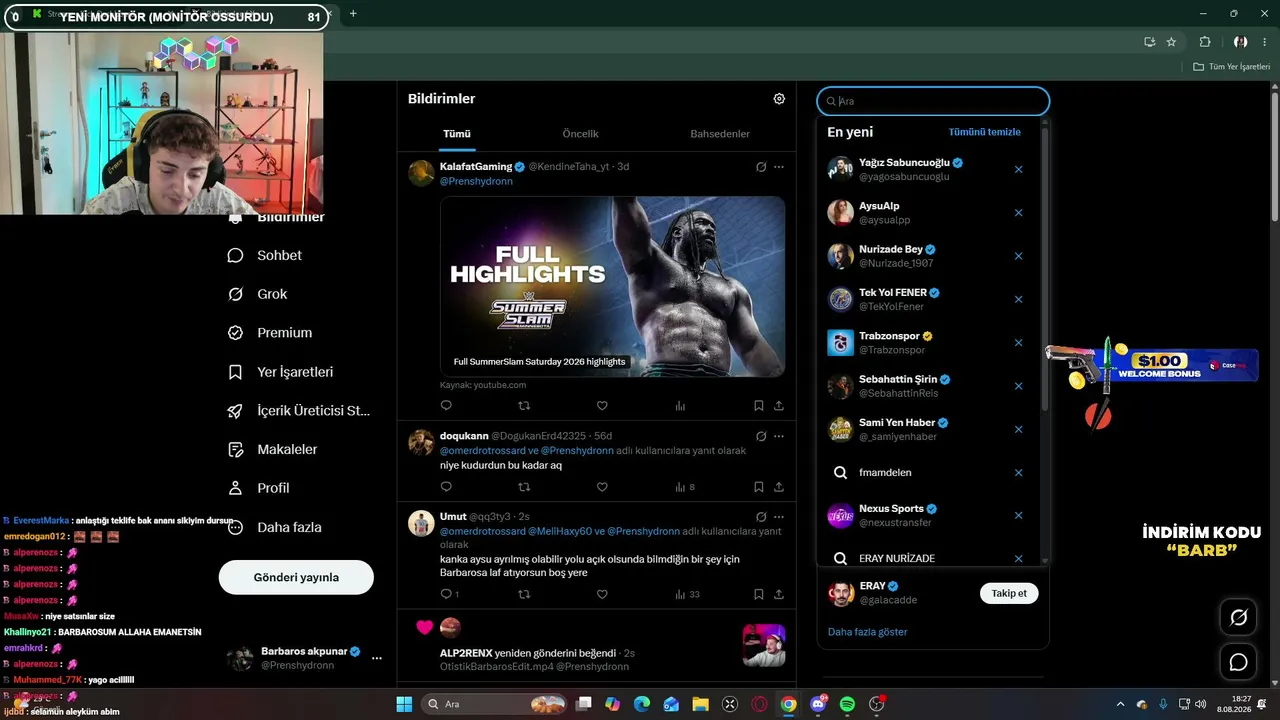Open Grok in the sidebar
The height and width of the screenshot is (720, 1280).
(258, 294)
